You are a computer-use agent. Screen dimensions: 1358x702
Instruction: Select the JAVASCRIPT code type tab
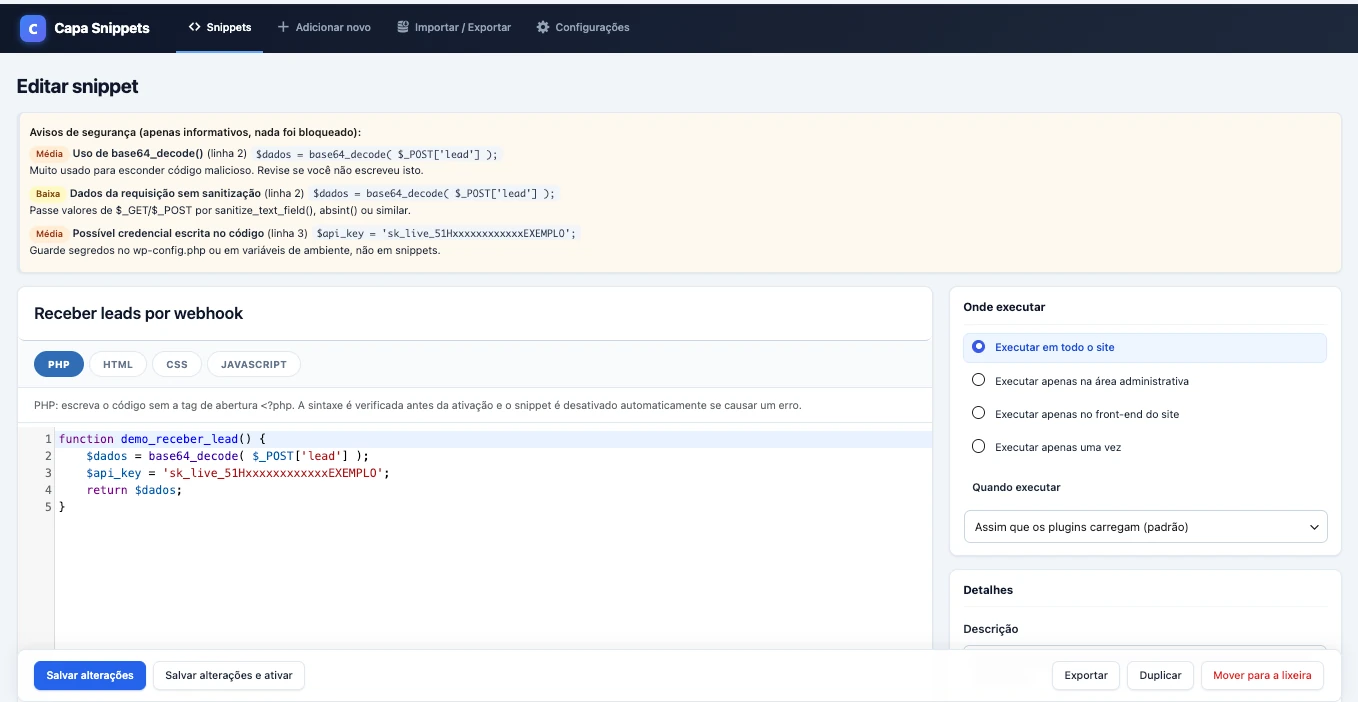[254, 365]
